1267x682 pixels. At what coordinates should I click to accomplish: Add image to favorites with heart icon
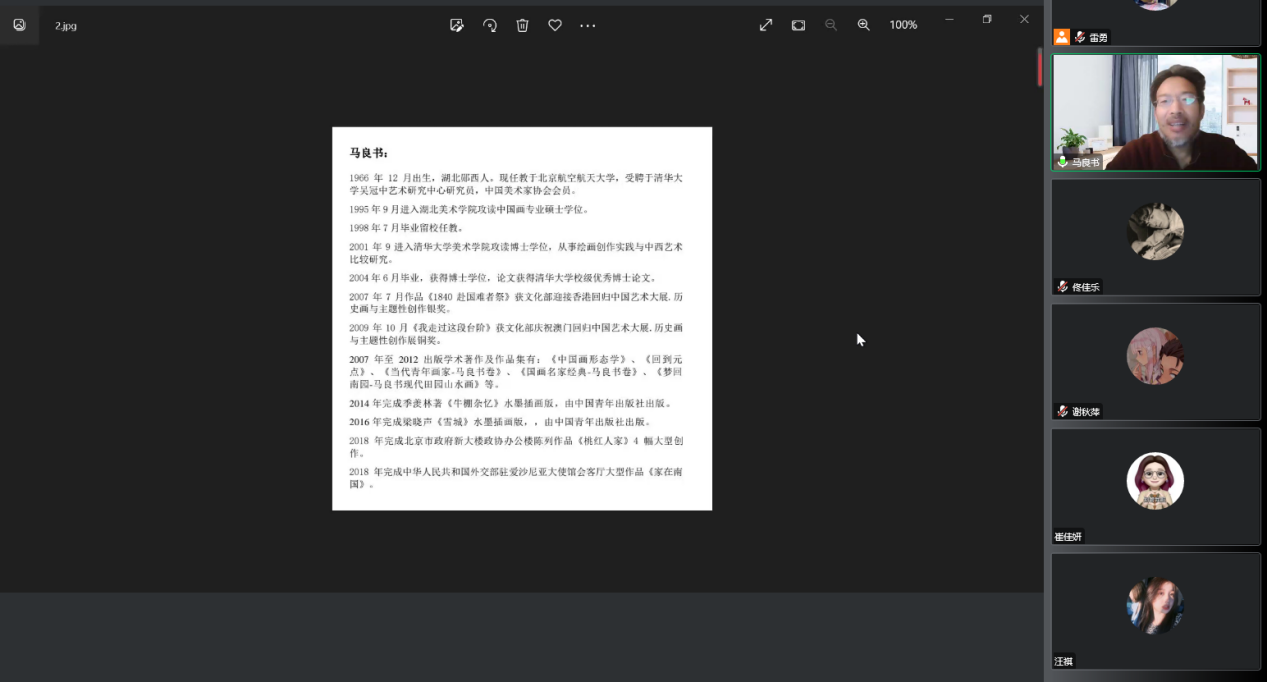(555, 25)
